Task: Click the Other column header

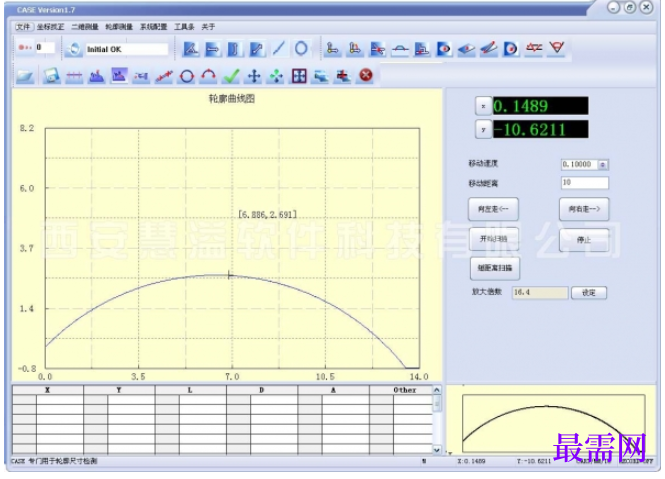Action: [401, 390]
